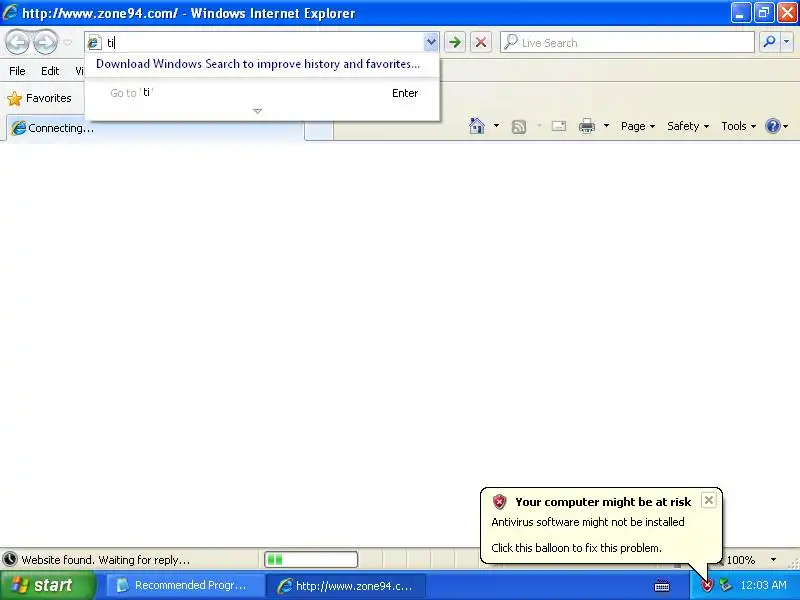800x600 pixels.
Task: Click the Security Center red shield tray icon
Action: coord(707,586)
